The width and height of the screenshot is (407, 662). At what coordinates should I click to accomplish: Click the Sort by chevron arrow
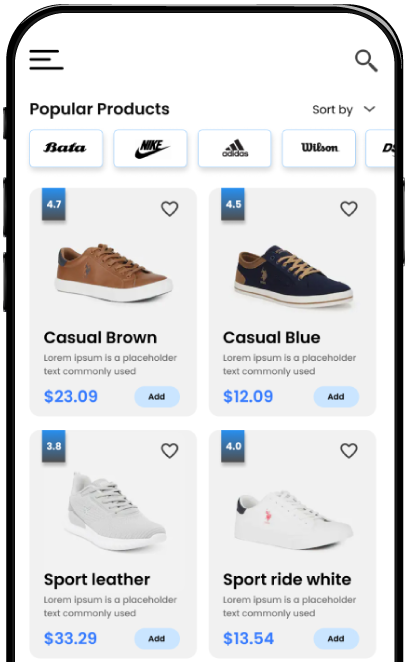coord(369,109)
